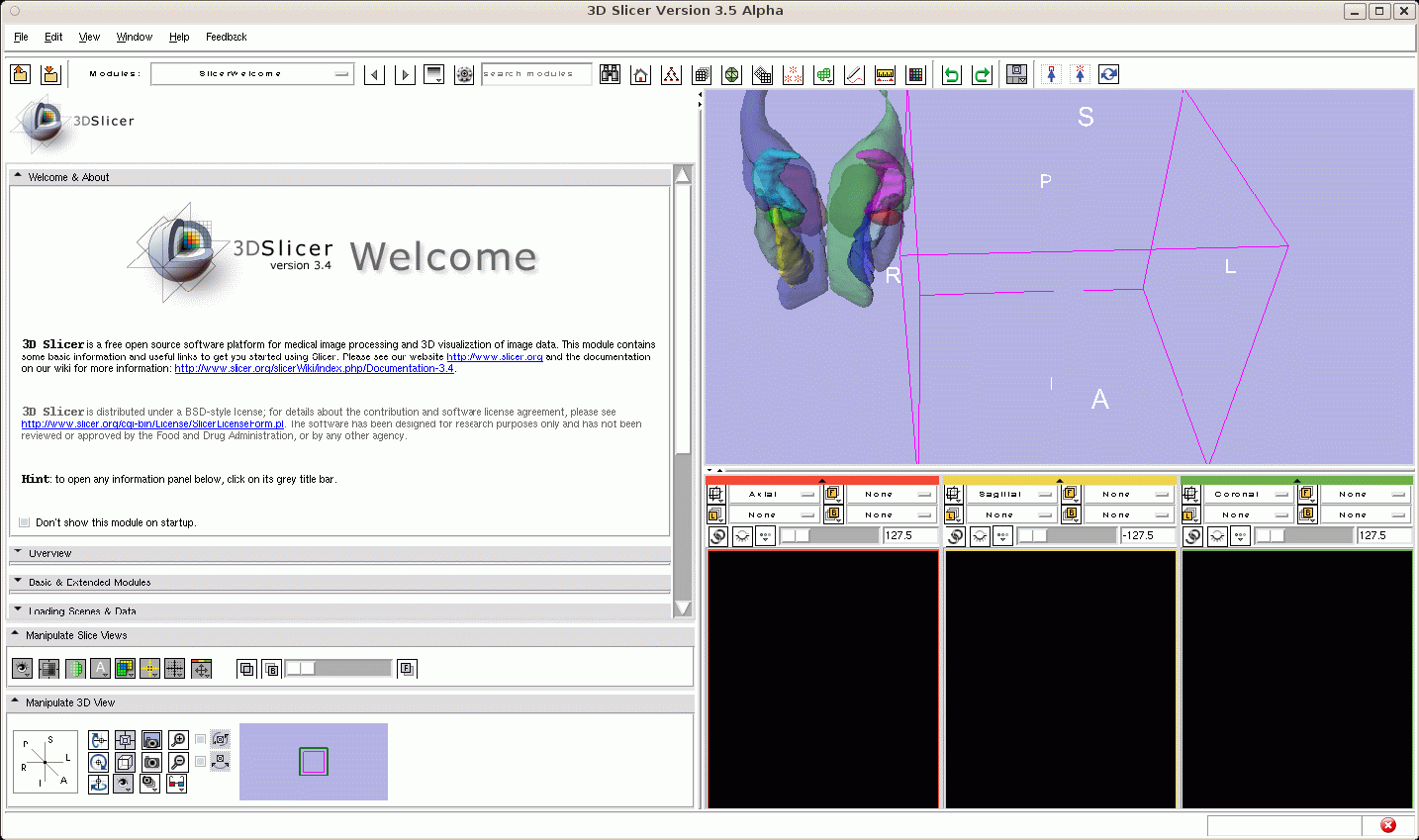Screen dimensions: 1419x840
Task: Adjust the foreground/background fade slider
Action: 338,669
